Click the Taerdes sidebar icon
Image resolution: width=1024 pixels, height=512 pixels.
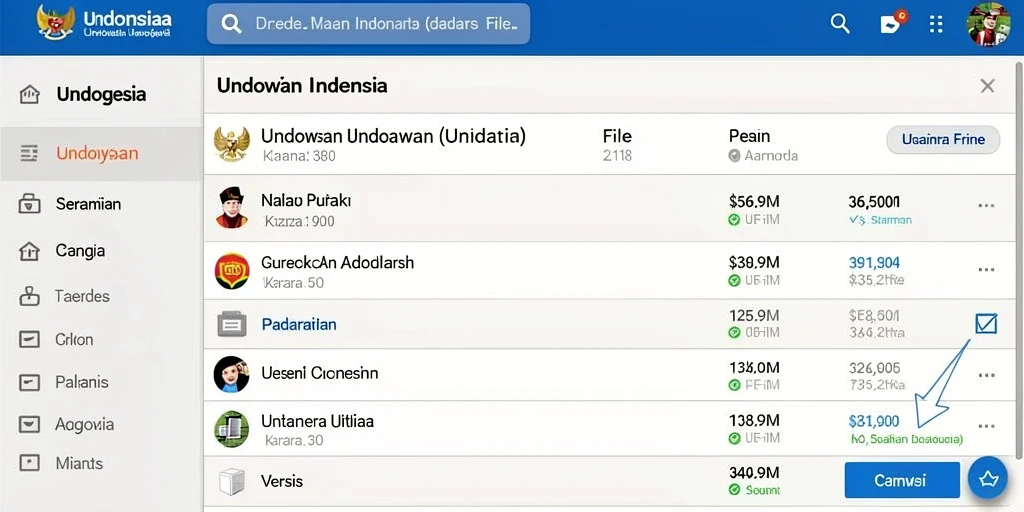click(x=29, y=296)
